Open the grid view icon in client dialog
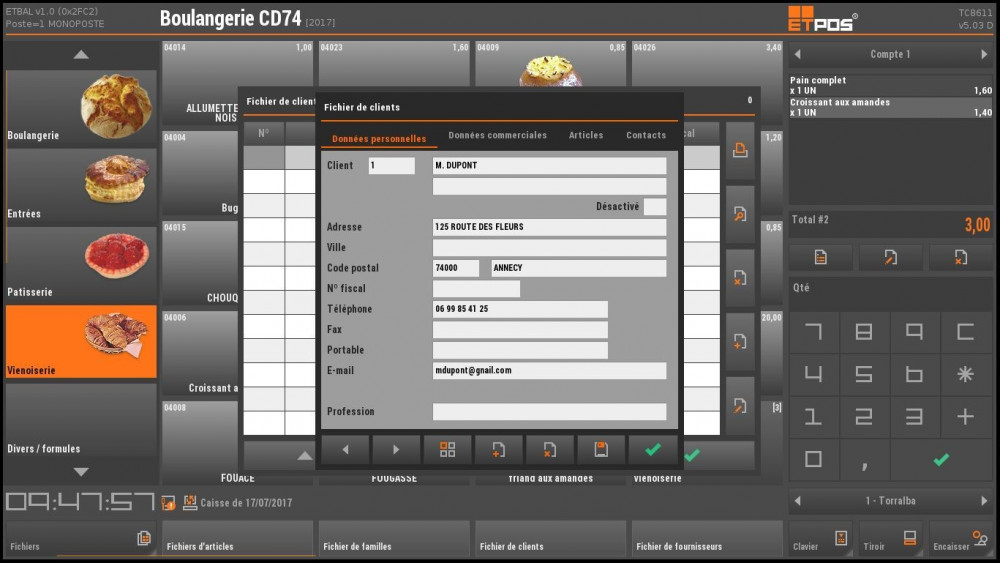This screenshot has width=1000, height=563. pyautogui.click(x=447, y=450)
